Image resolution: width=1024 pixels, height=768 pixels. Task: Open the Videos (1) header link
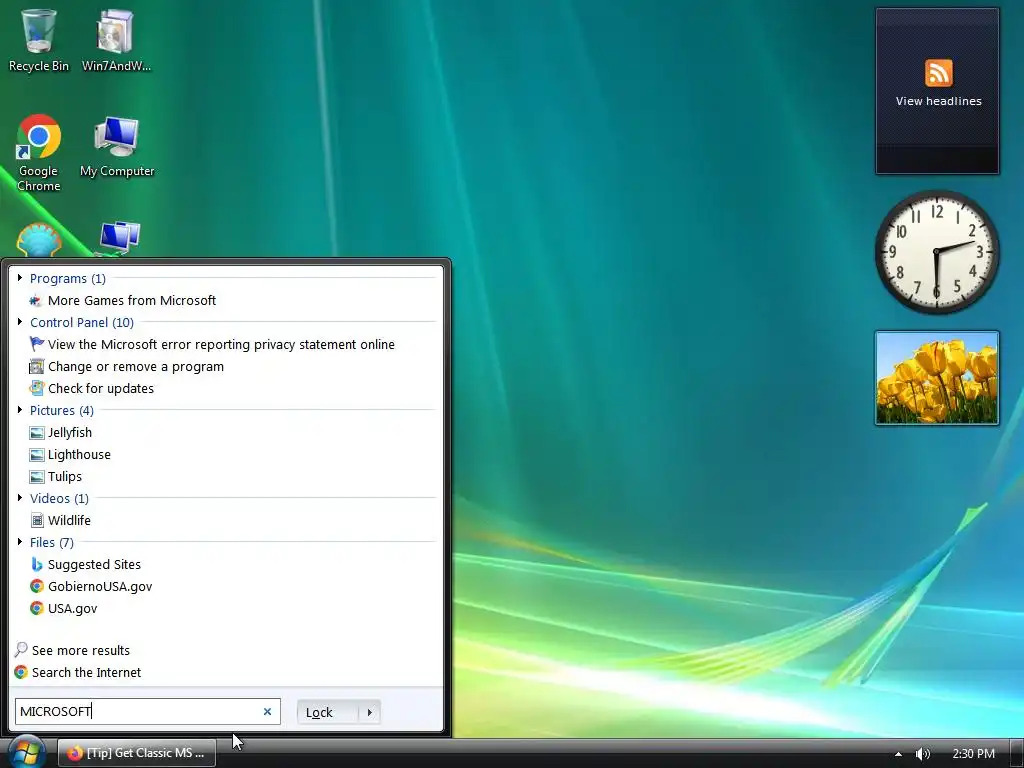[59, 498]
